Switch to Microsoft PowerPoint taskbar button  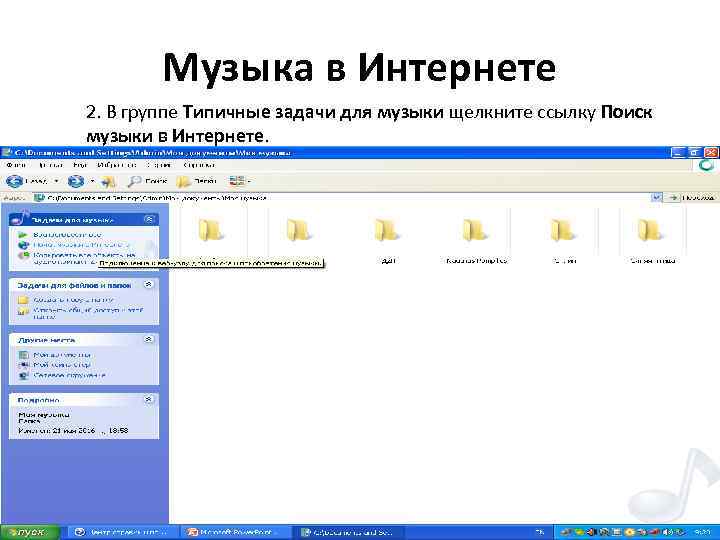click(x=236, y=533)
